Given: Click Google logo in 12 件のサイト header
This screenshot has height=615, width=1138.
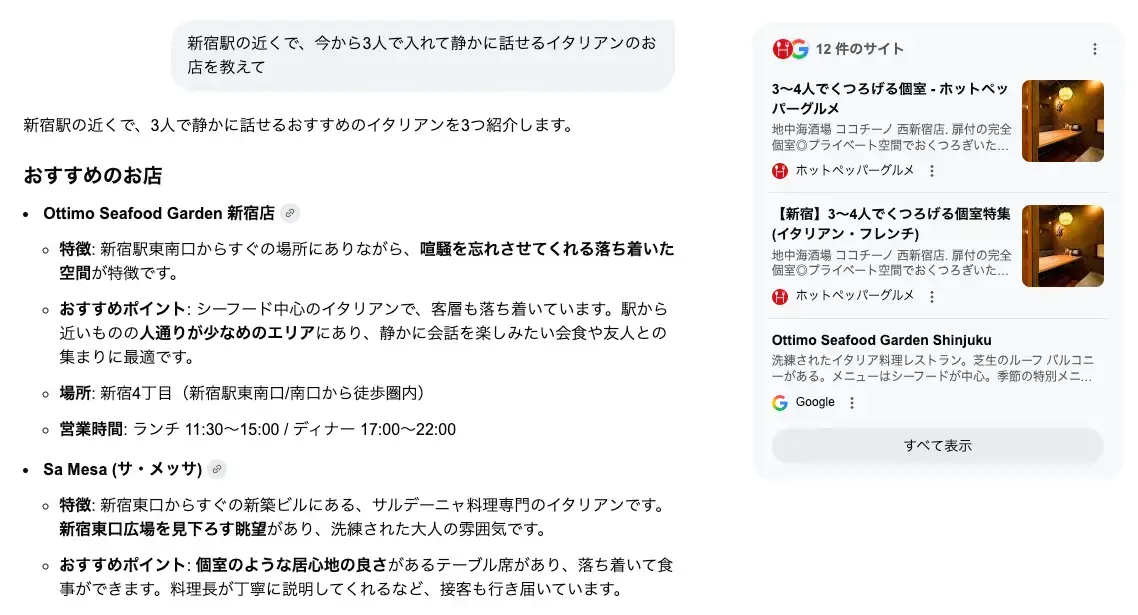Looking at the screenshot, I should pyautogui.click(x=799, y=49).
